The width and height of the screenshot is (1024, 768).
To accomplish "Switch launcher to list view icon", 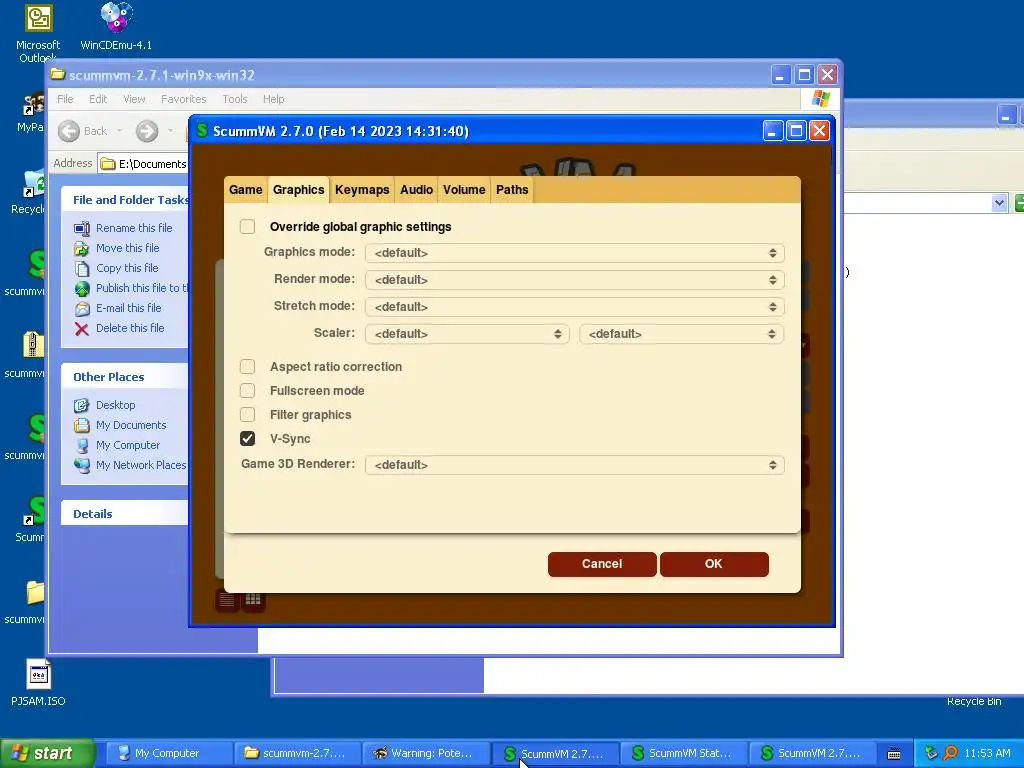I will (227, 600).
